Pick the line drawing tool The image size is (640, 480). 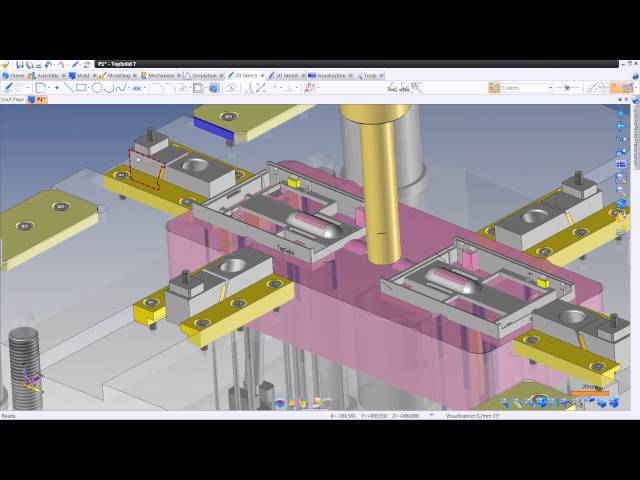tap(69, 88)
